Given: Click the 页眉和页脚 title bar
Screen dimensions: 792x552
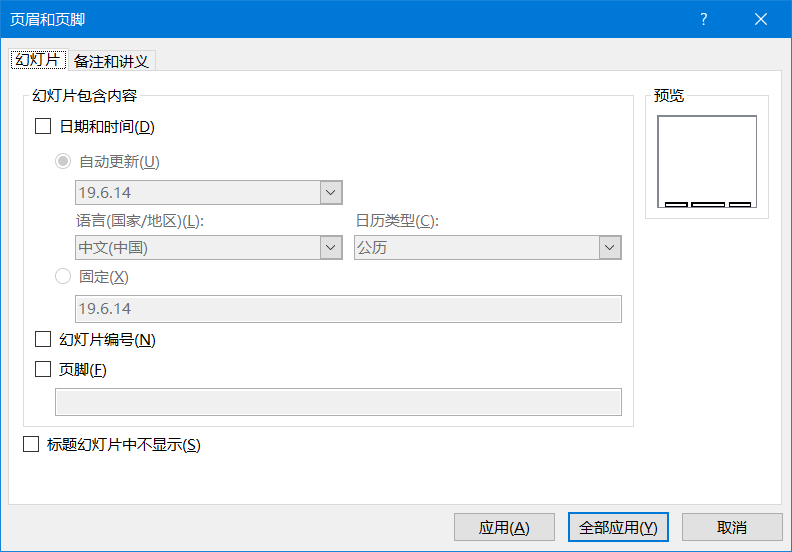Looking at the screenshot, I should coord(300,20).
